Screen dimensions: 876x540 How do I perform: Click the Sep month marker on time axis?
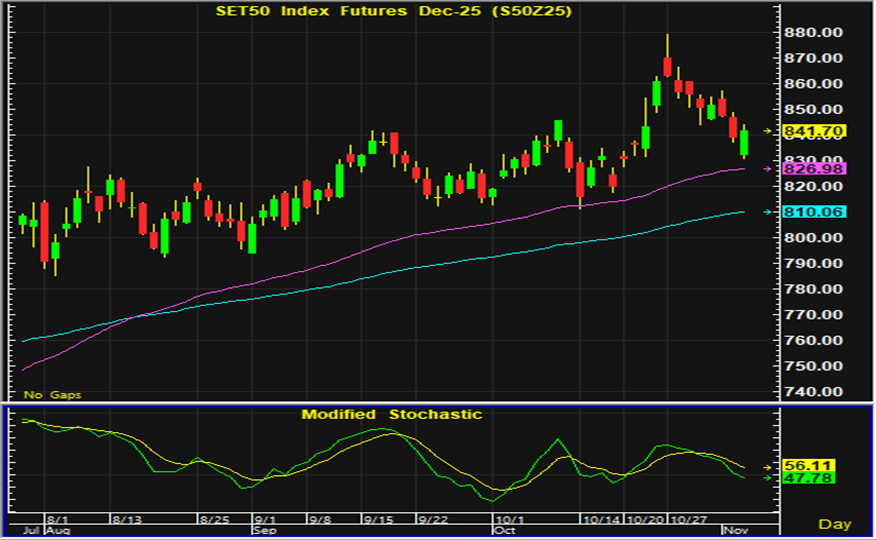[x=264, y=530]
